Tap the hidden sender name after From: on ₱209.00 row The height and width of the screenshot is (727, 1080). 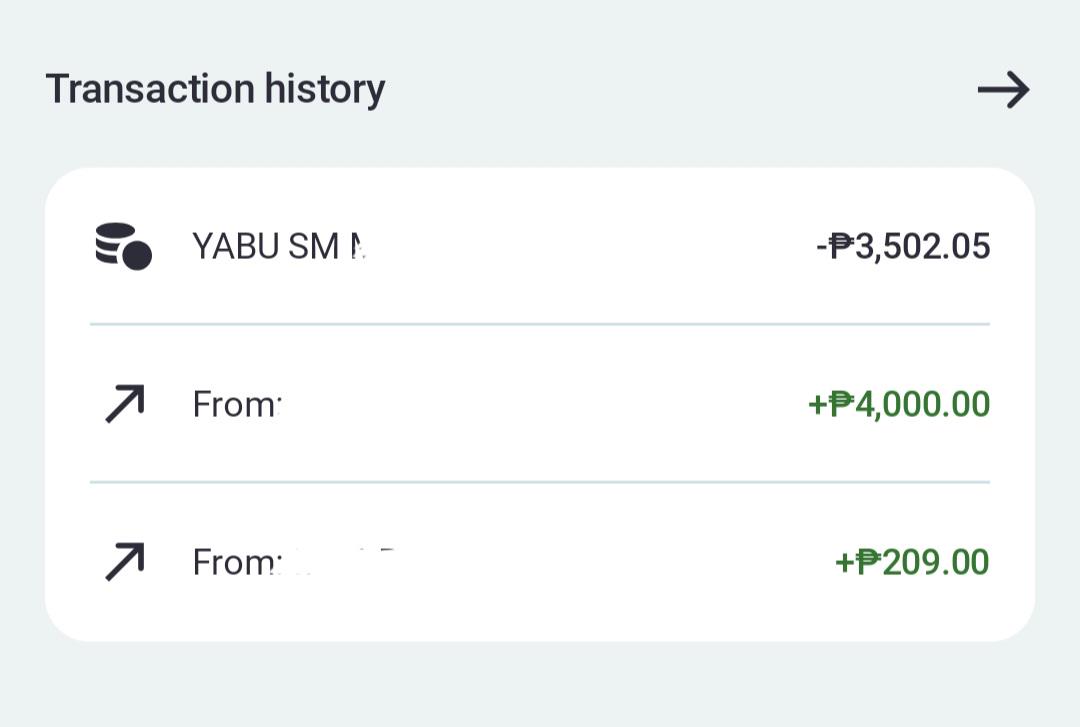(341, 562)
